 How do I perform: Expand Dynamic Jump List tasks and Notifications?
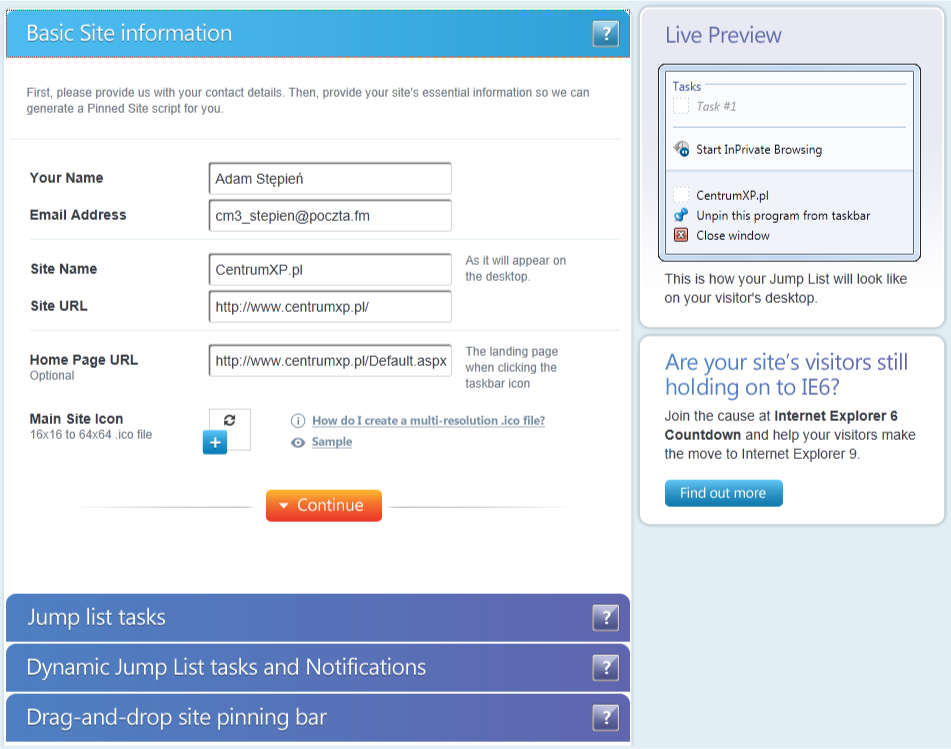click(x=300, y=668)
